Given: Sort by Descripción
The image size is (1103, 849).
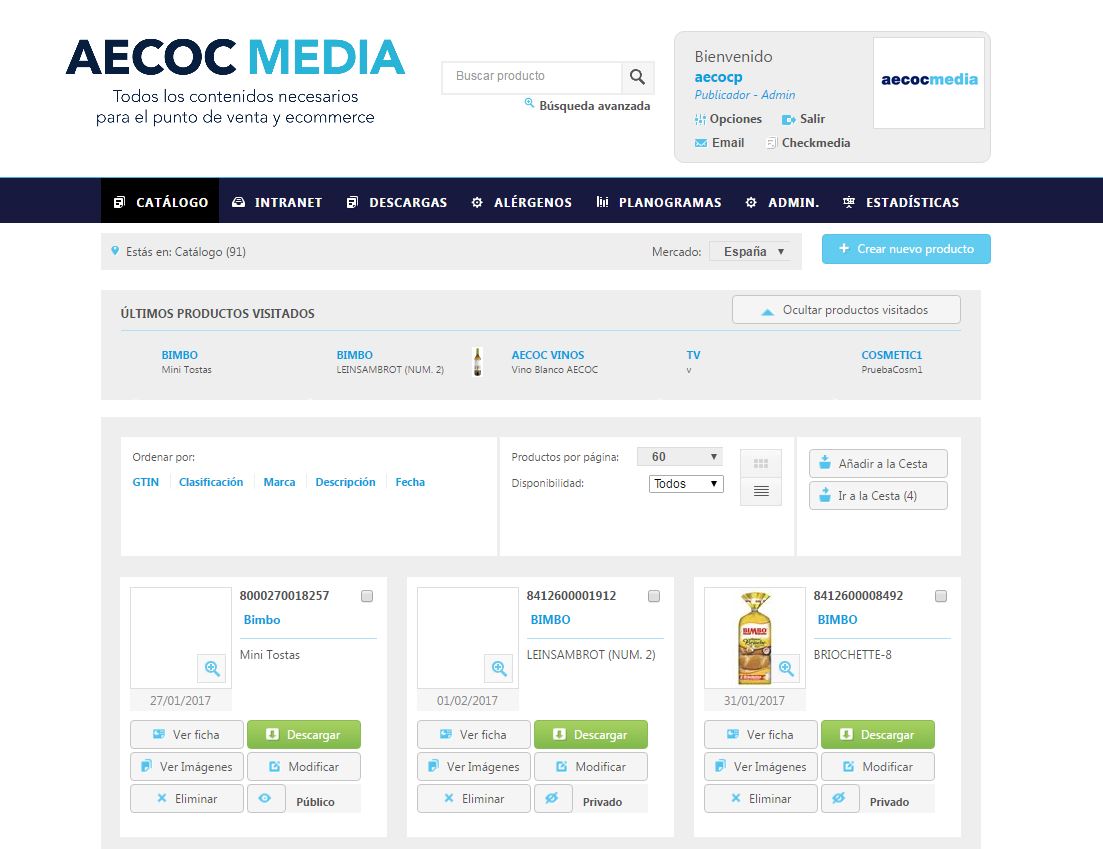Looking at the screenshot, I should click(x=345, y=482).
